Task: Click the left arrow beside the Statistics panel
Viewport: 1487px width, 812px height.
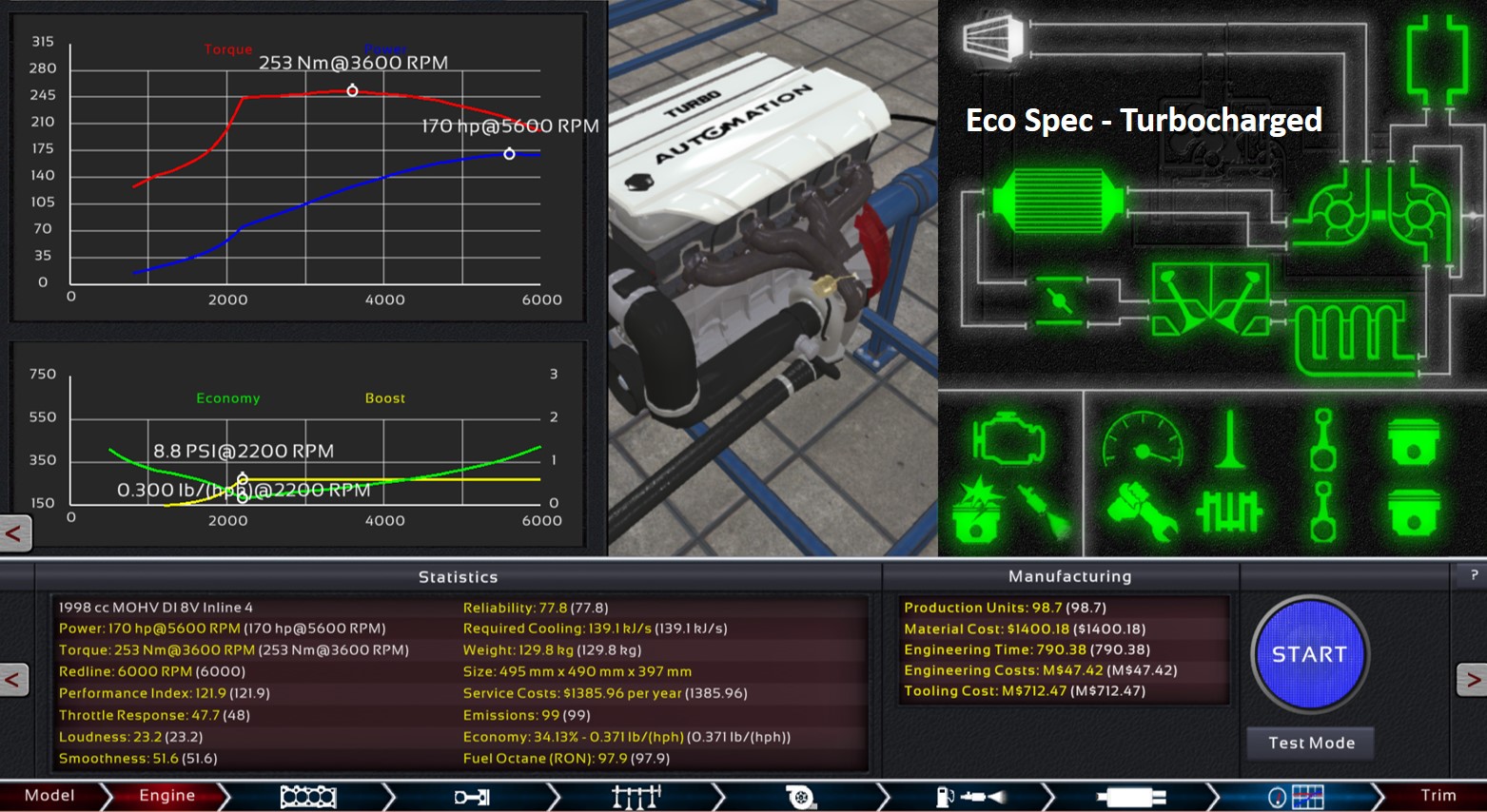Action: coord(13,680)
